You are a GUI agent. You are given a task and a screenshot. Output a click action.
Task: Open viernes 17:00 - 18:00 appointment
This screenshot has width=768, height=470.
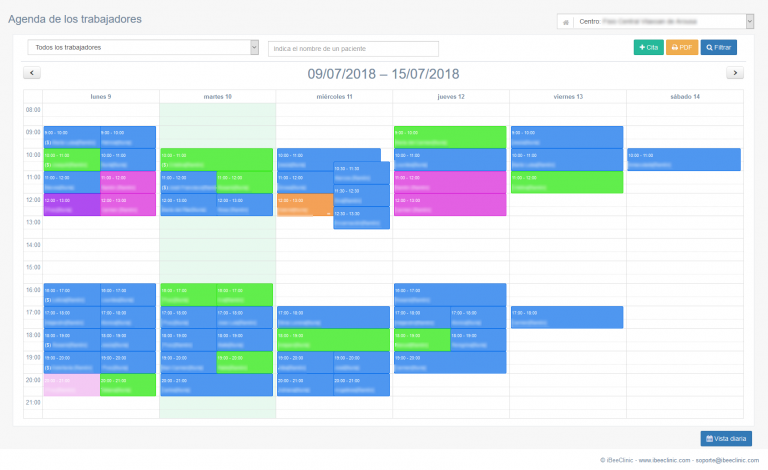[x=566, y=317]
